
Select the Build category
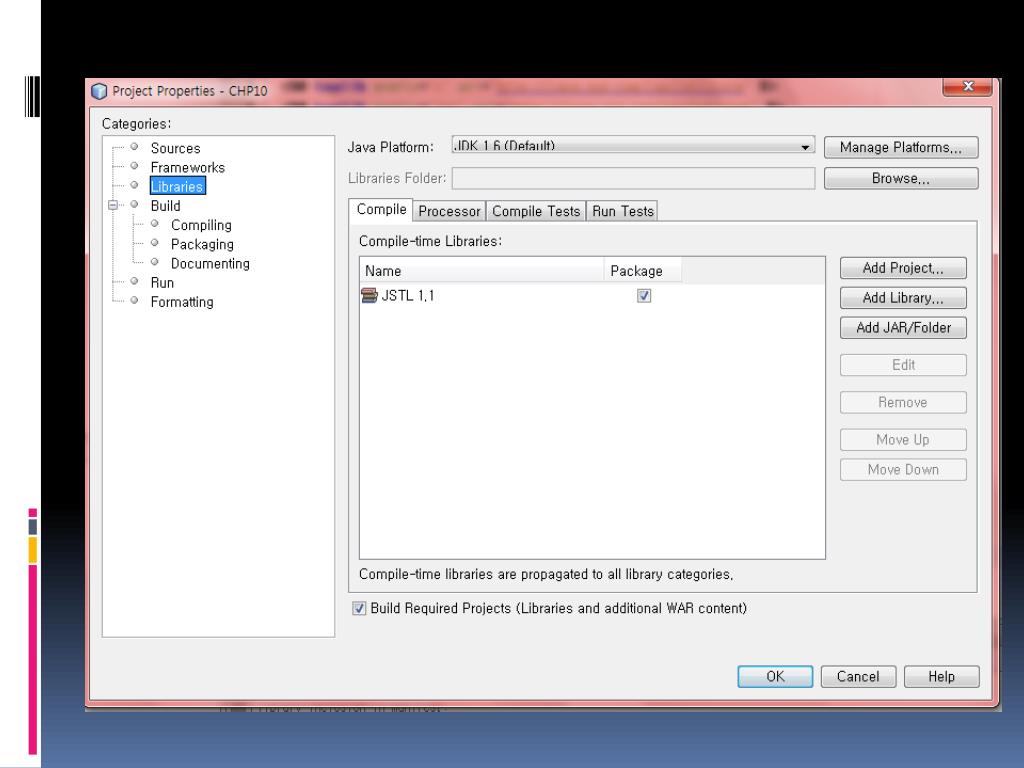click(165, 206)
